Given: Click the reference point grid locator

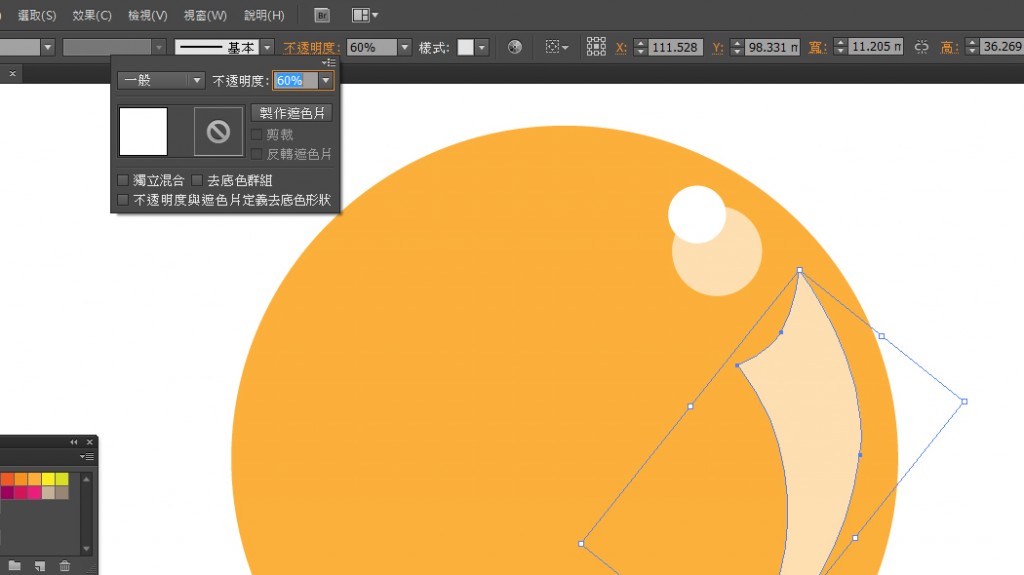Looking at the screenshot, I should [596, 46].
